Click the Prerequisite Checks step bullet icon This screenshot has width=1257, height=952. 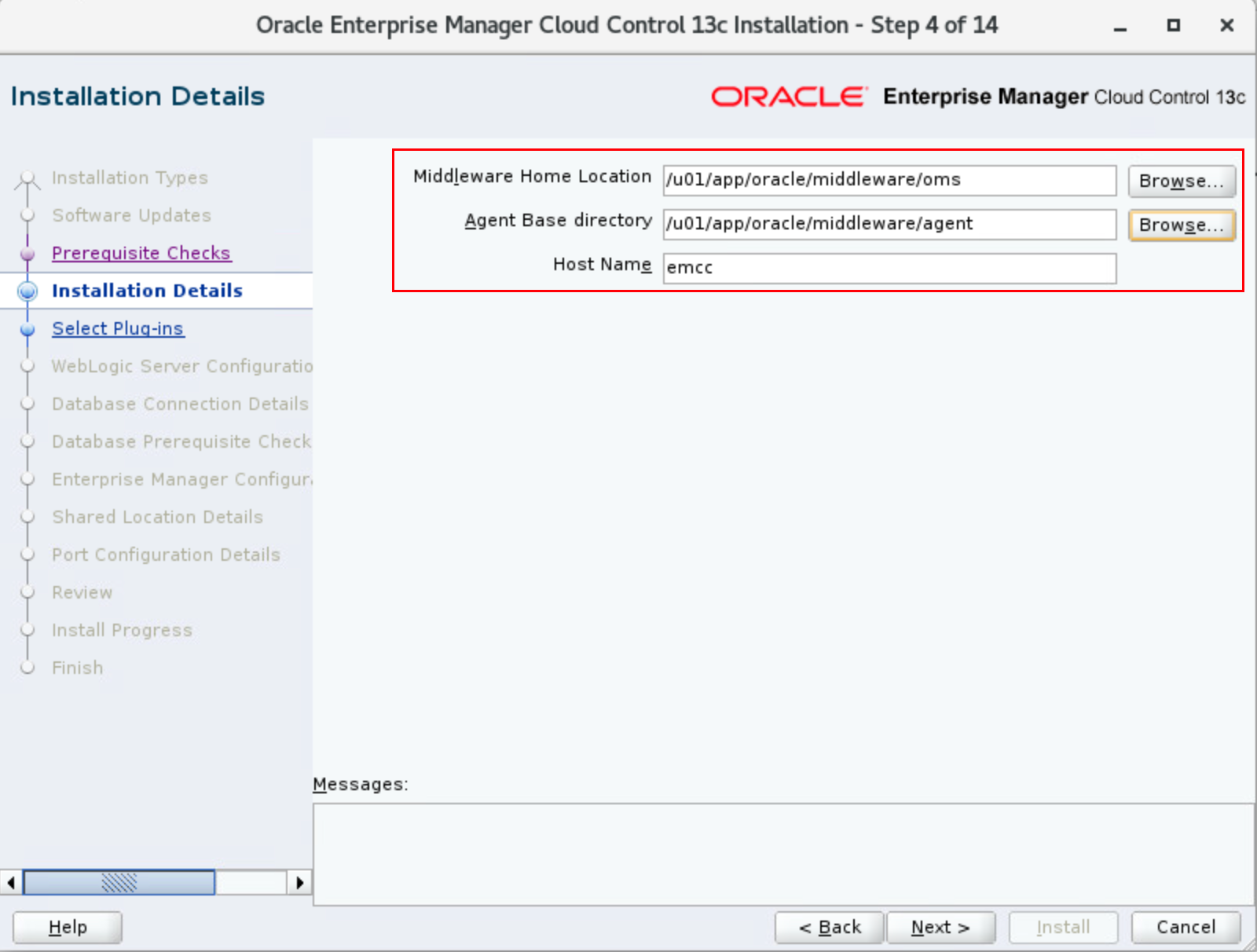(x=27, y=254)
